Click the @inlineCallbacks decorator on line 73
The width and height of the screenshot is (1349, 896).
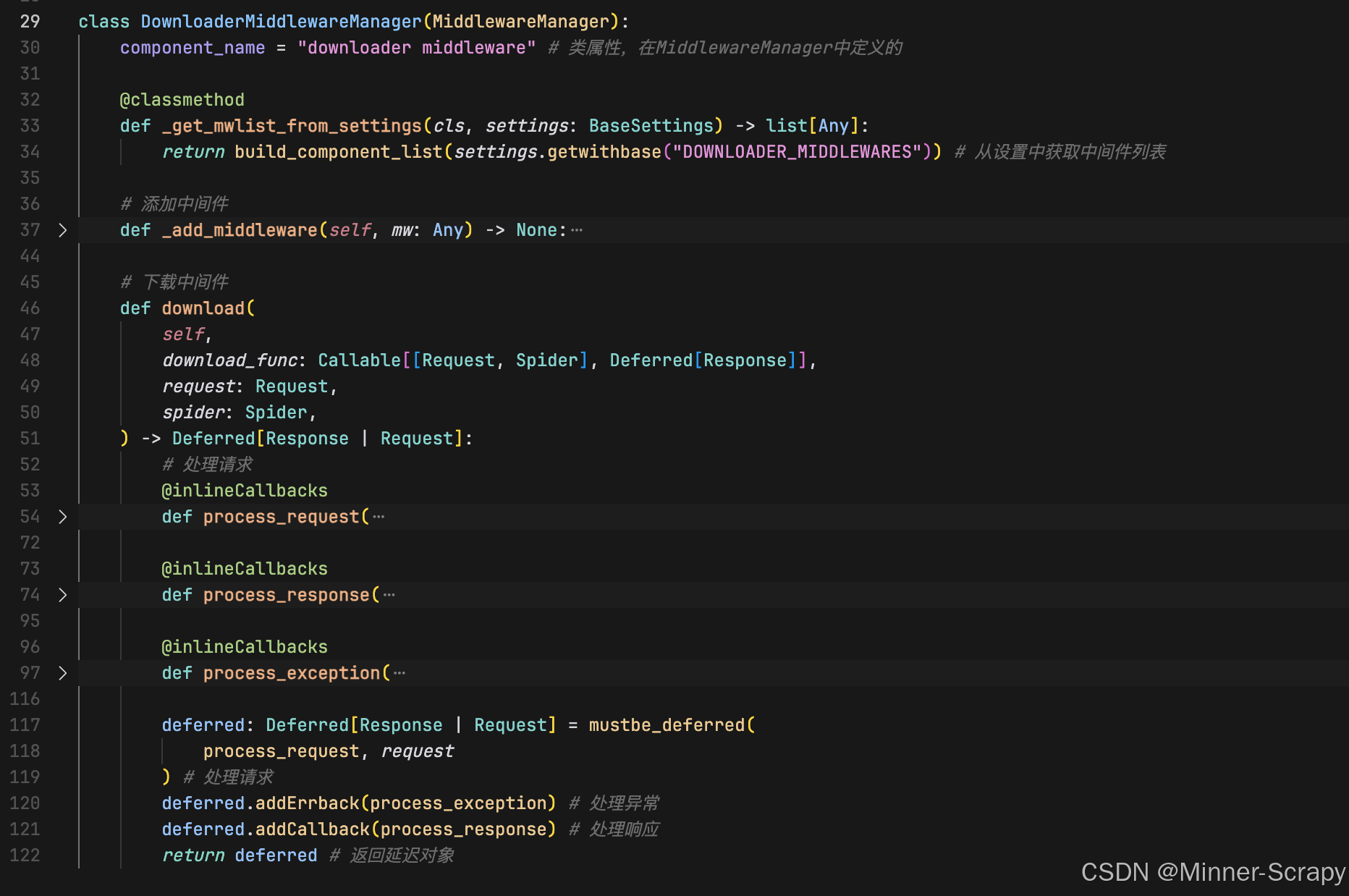(245, 569)
